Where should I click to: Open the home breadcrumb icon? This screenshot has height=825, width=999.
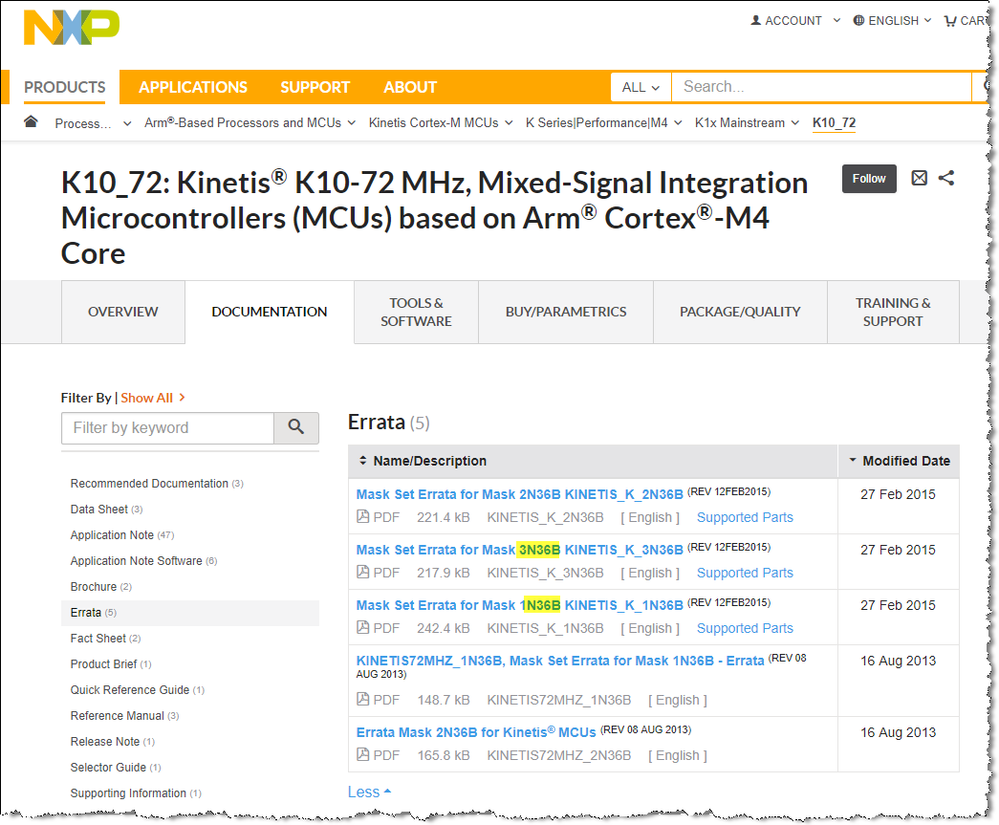[x=31, y=122]
